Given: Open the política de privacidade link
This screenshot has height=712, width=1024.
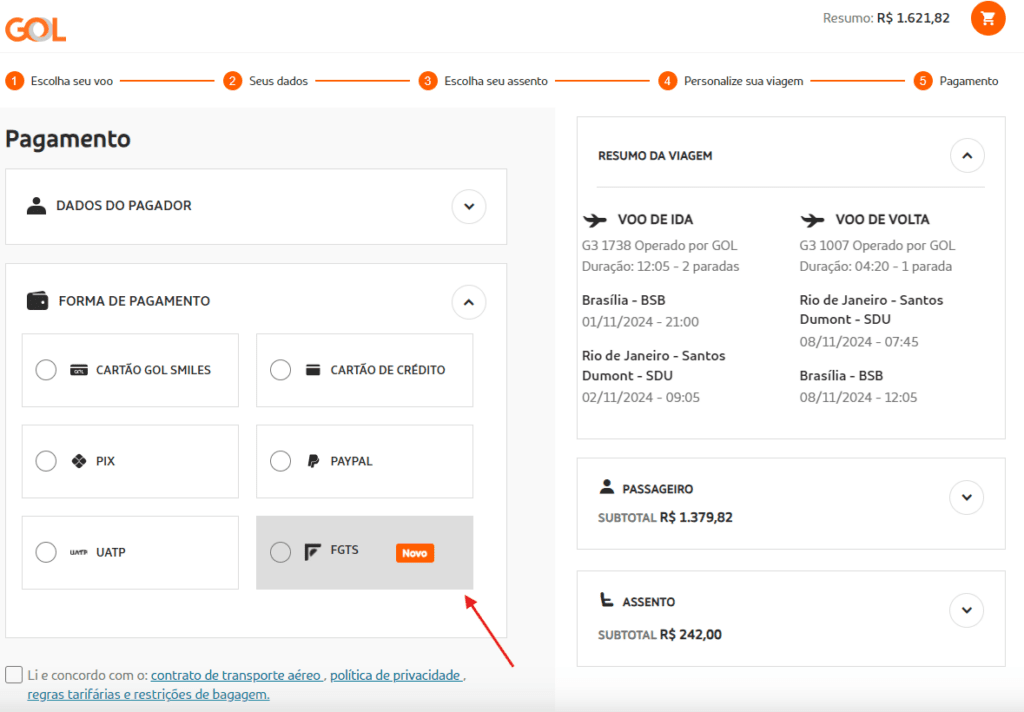Looking at the screenshot, I should click(x=395, y=675).
